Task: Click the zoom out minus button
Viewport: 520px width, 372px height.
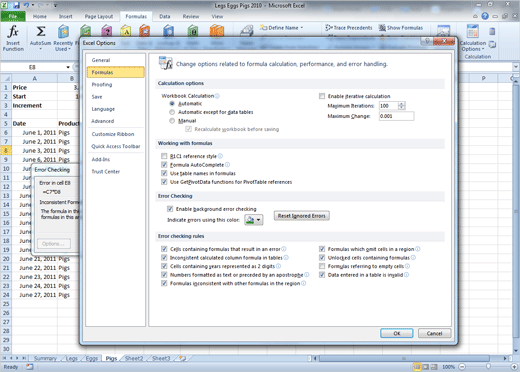Action: click(462, 367)
